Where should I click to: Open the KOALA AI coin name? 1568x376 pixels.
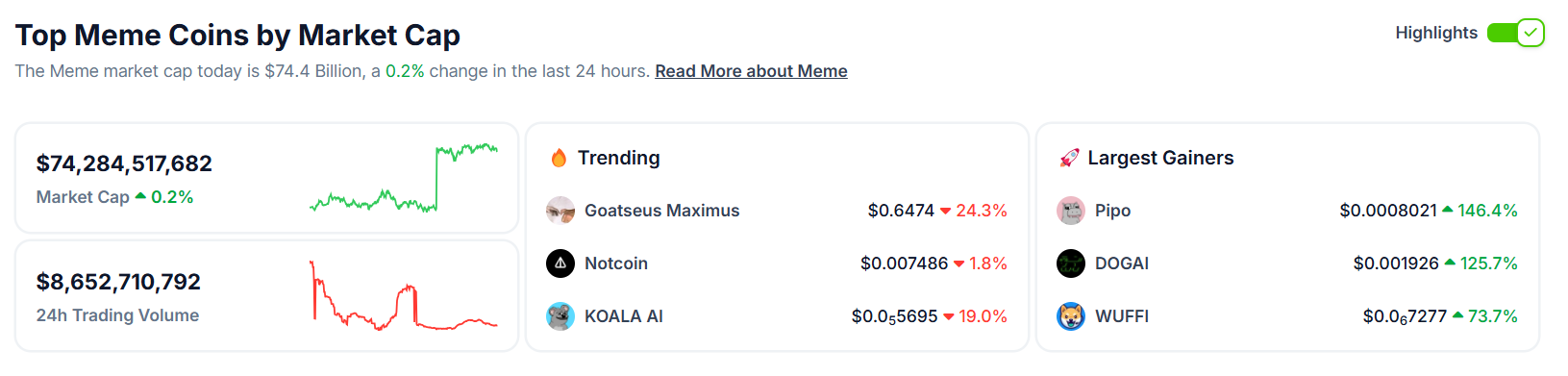pyautogui.click(x=624, y=316)
